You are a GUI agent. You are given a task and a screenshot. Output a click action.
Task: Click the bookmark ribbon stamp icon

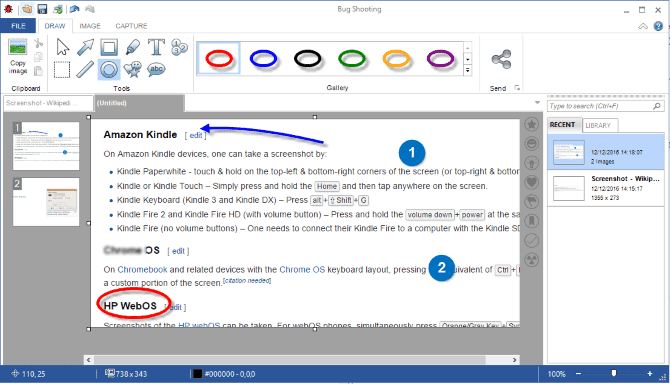pos(532,221)
